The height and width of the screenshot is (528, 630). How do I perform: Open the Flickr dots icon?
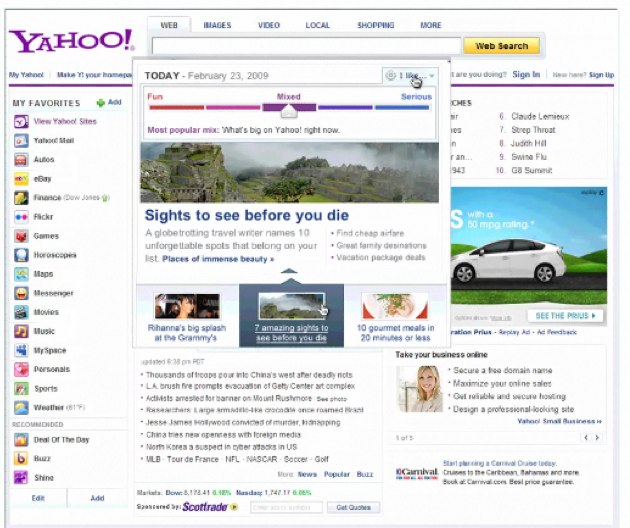pyautogui.click(x=21, y=217)
